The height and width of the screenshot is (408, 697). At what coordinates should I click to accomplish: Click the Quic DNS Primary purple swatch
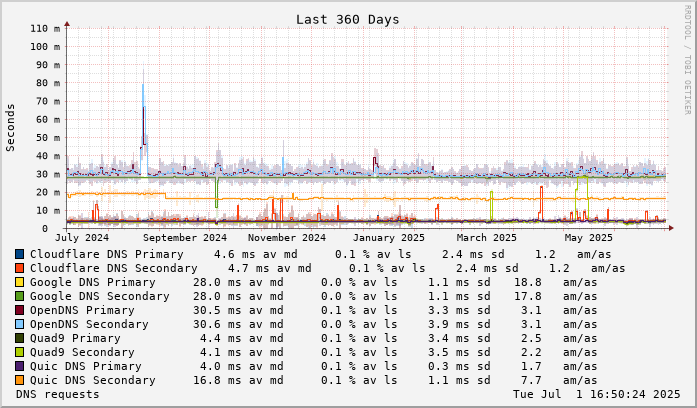coord(19,366)
